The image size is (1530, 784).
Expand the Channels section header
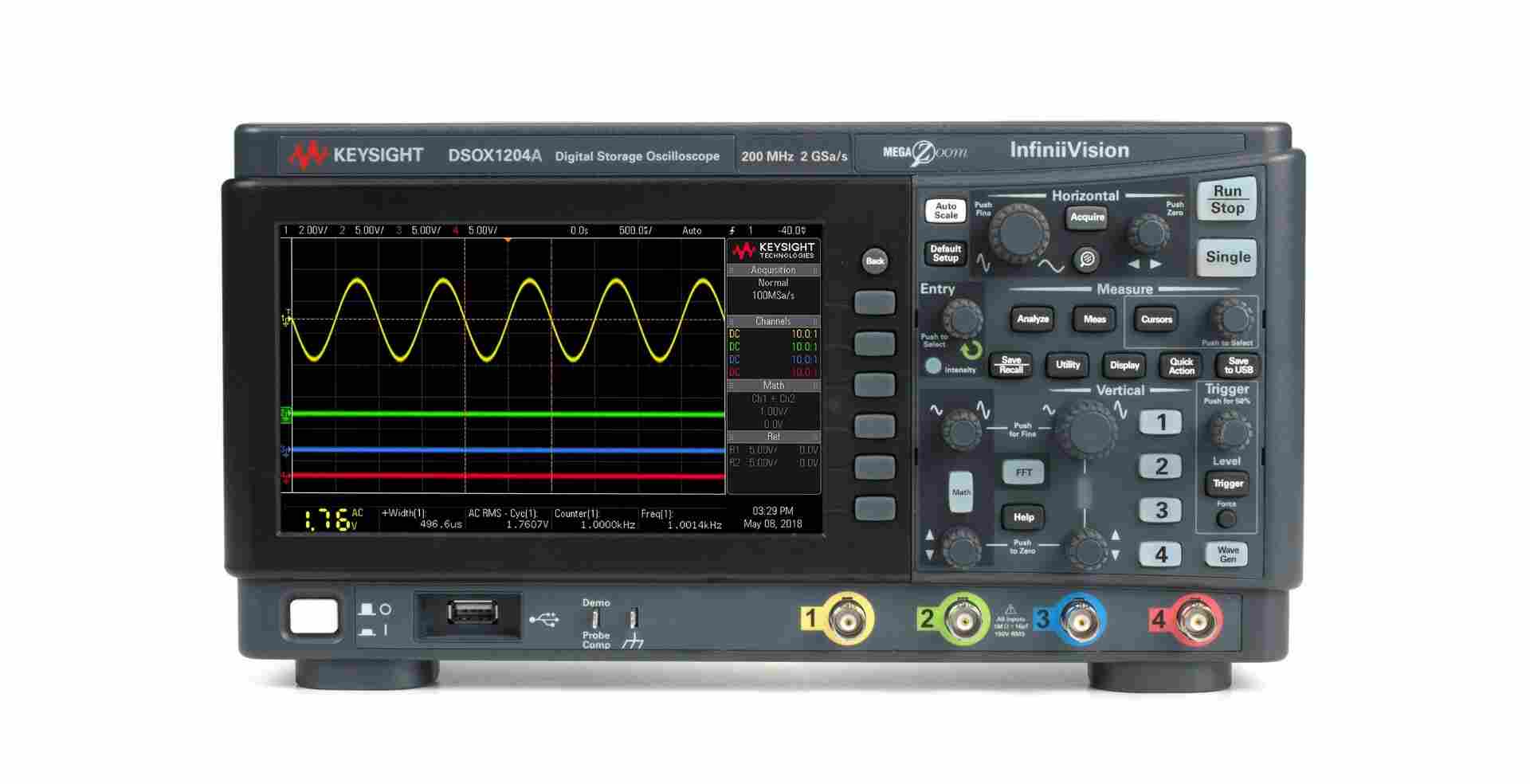point(772,321)
